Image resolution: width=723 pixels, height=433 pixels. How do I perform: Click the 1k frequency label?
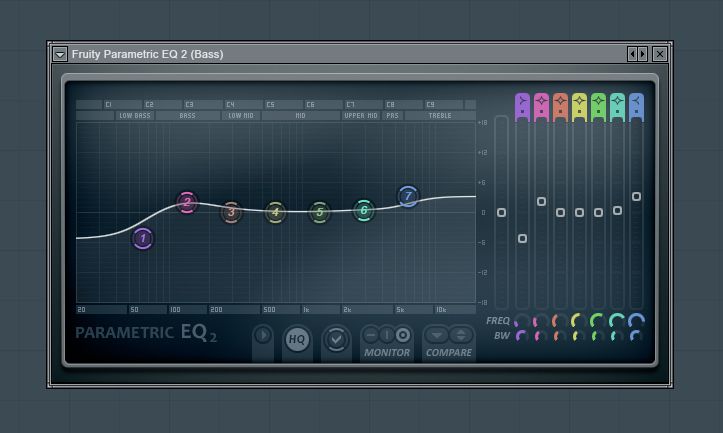click(x=306, y=309)
